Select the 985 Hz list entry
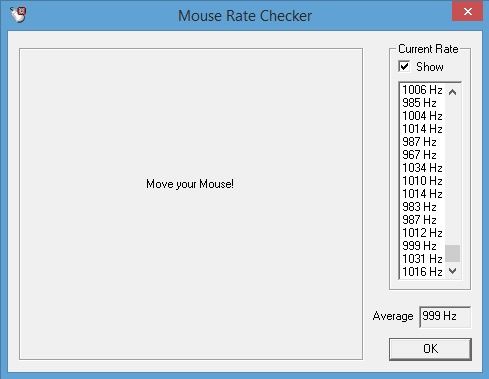Screen dimensions: 489x379 tap(422, 103)
